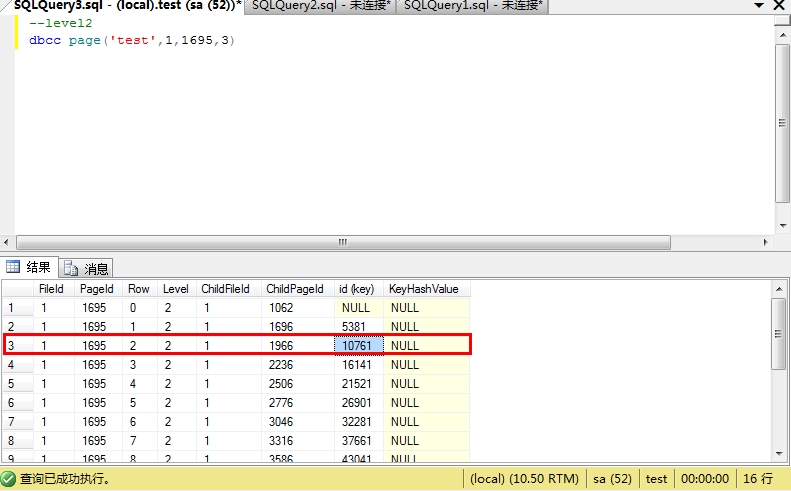
Task: Select the SQLQuery3.sql tab
Action: tap(128, 6)
